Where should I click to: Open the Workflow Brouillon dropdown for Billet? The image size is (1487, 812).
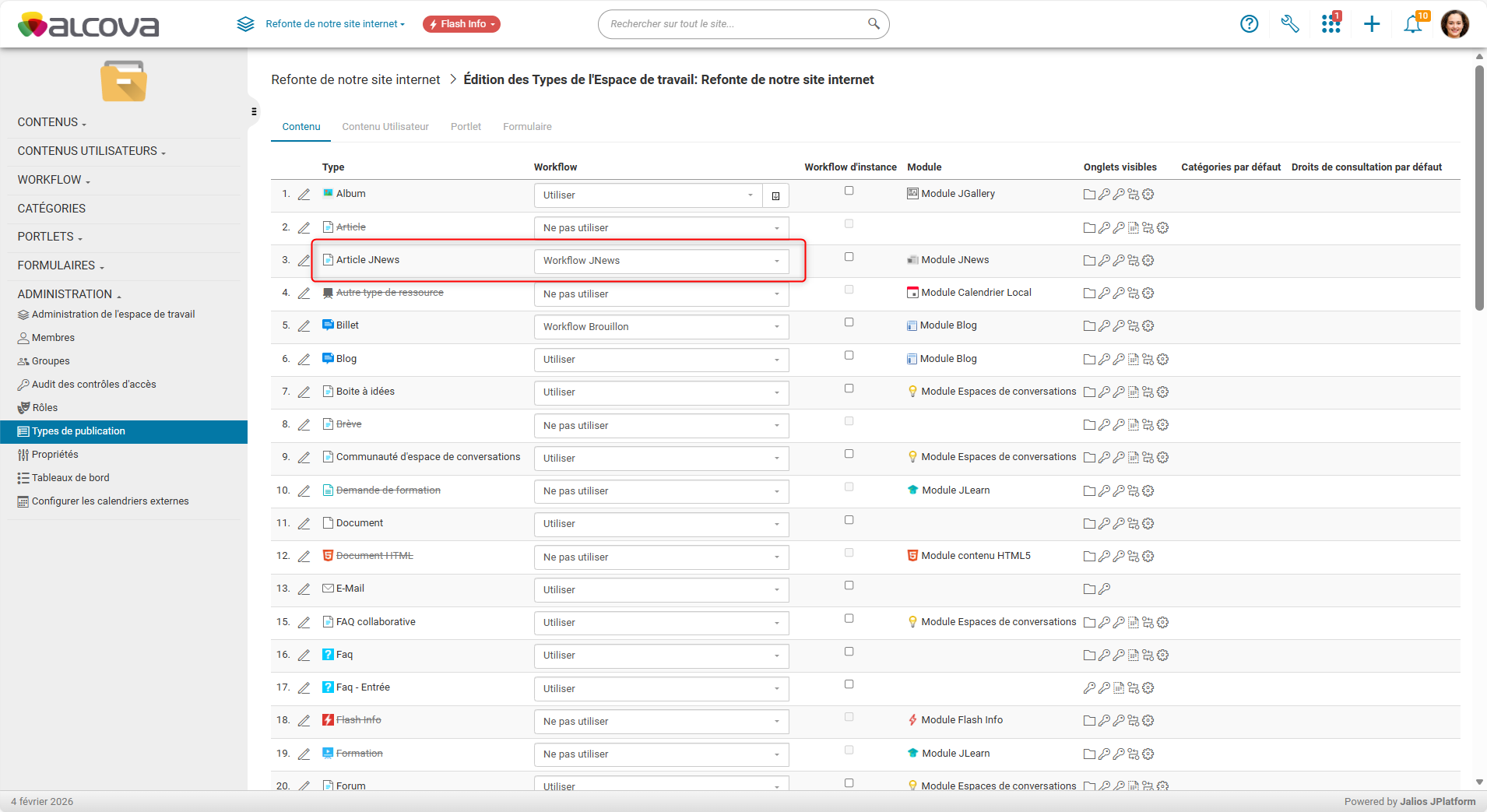[660, 327]
